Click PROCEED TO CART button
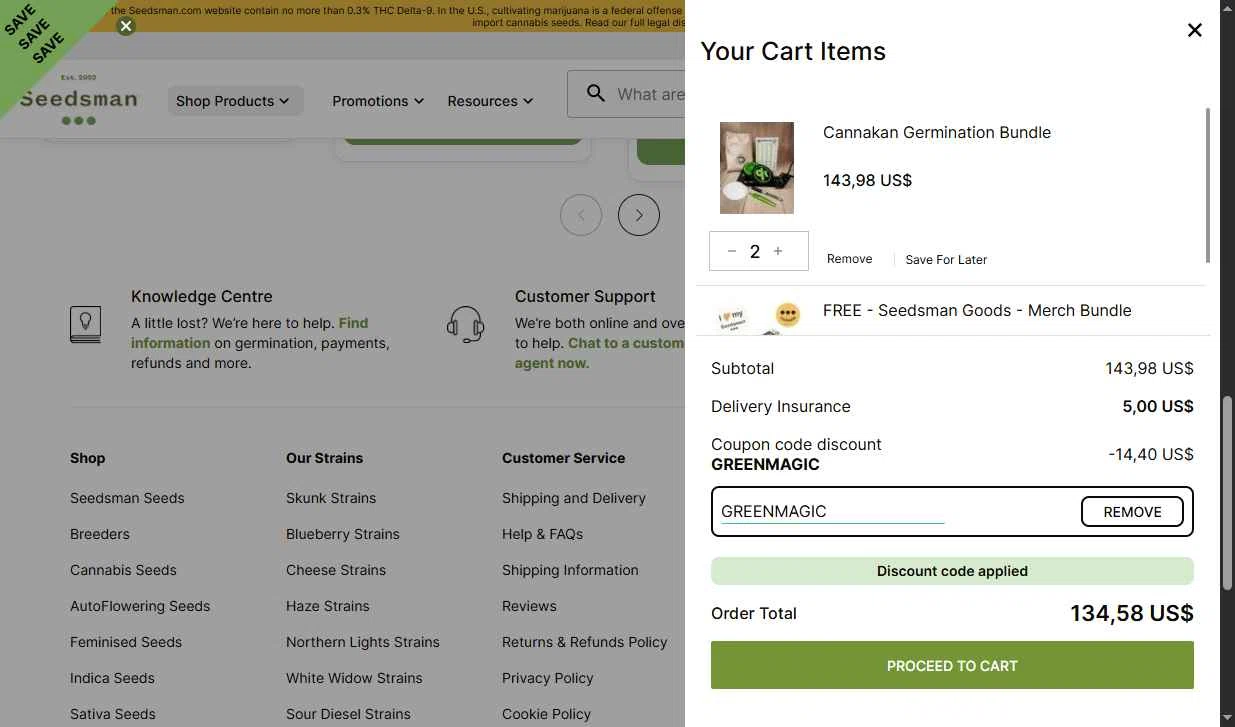The image size is (1235, 727). (952, 665)
